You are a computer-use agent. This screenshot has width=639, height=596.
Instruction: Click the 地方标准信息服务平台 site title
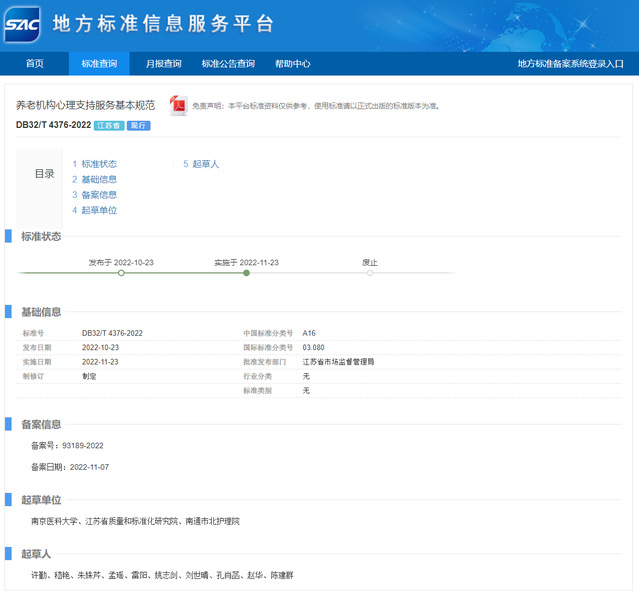pyautogui.click(x=162, y=24)
